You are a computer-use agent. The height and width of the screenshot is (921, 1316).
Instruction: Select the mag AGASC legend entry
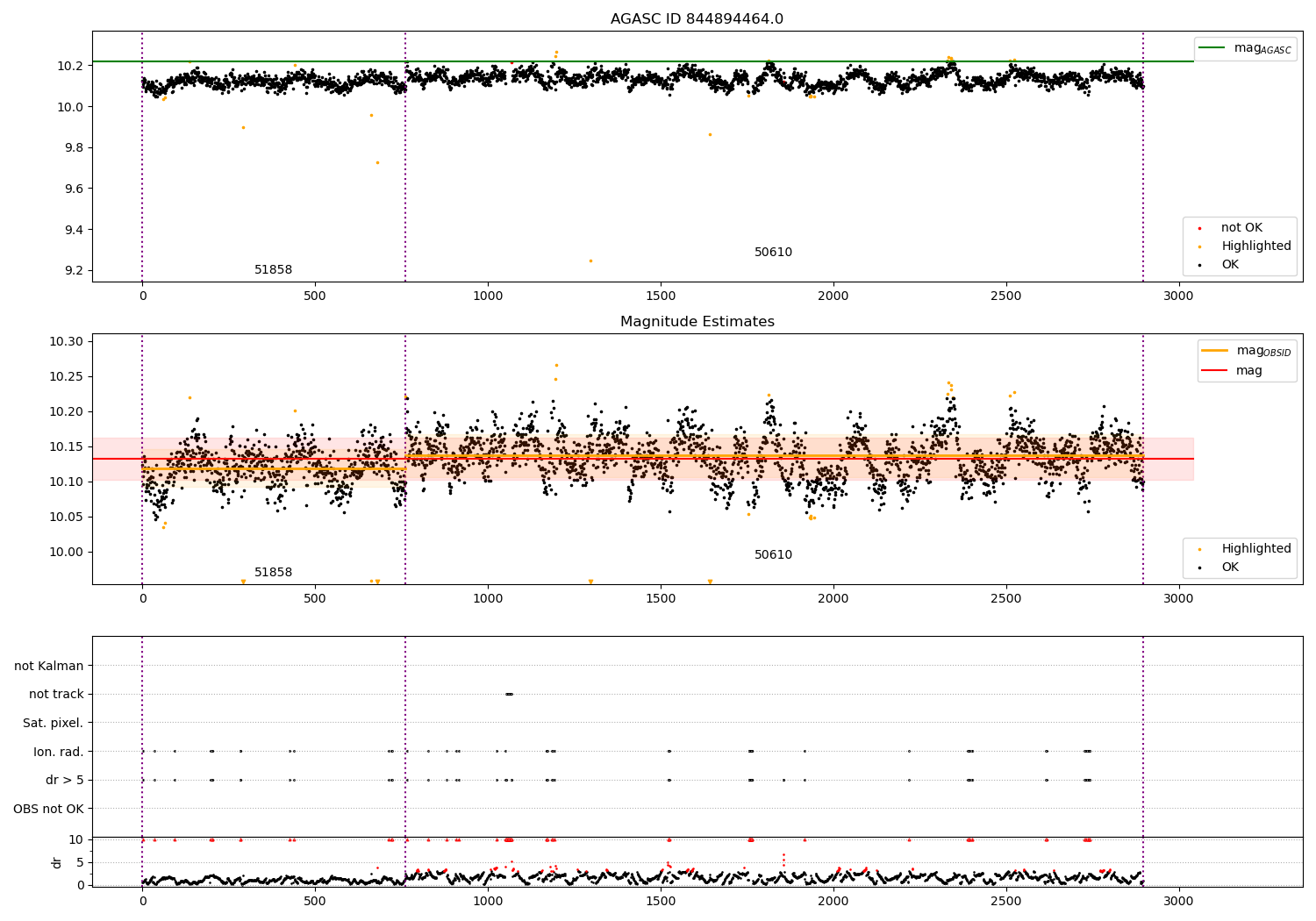point(1246,48)
